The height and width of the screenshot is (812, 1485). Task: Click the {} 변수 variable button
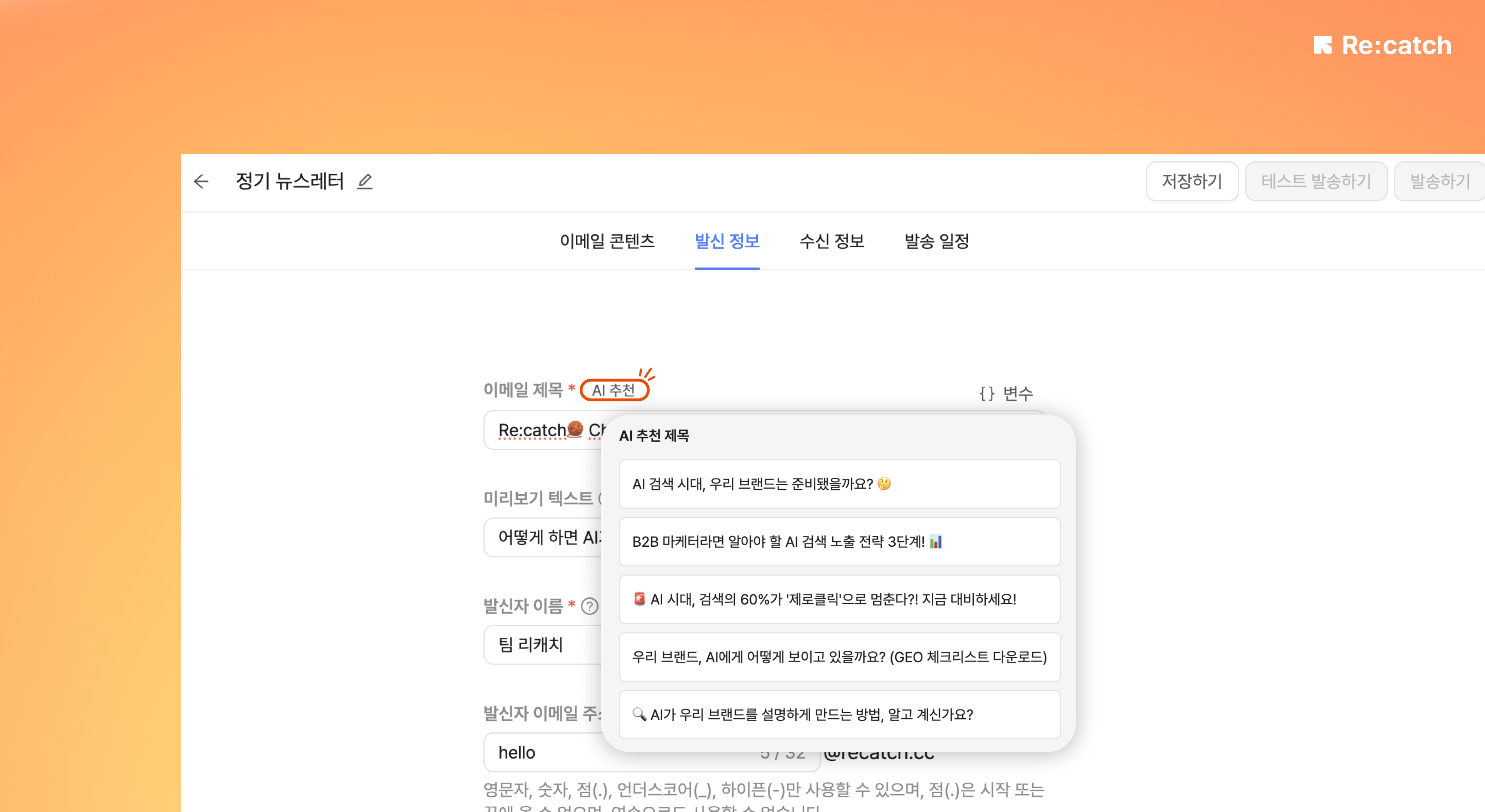coord(1006,394)
